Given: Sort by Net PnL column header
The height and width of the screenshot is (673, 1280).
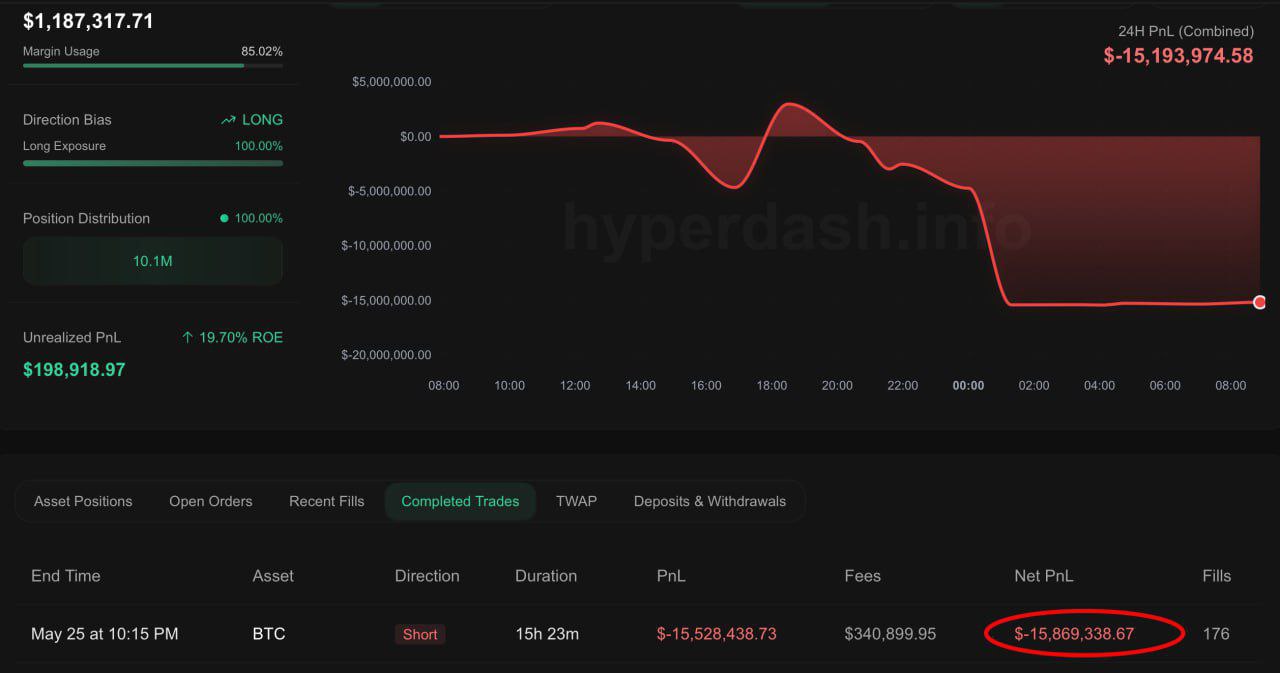Looking at the screenshot, I should 1043,576.
